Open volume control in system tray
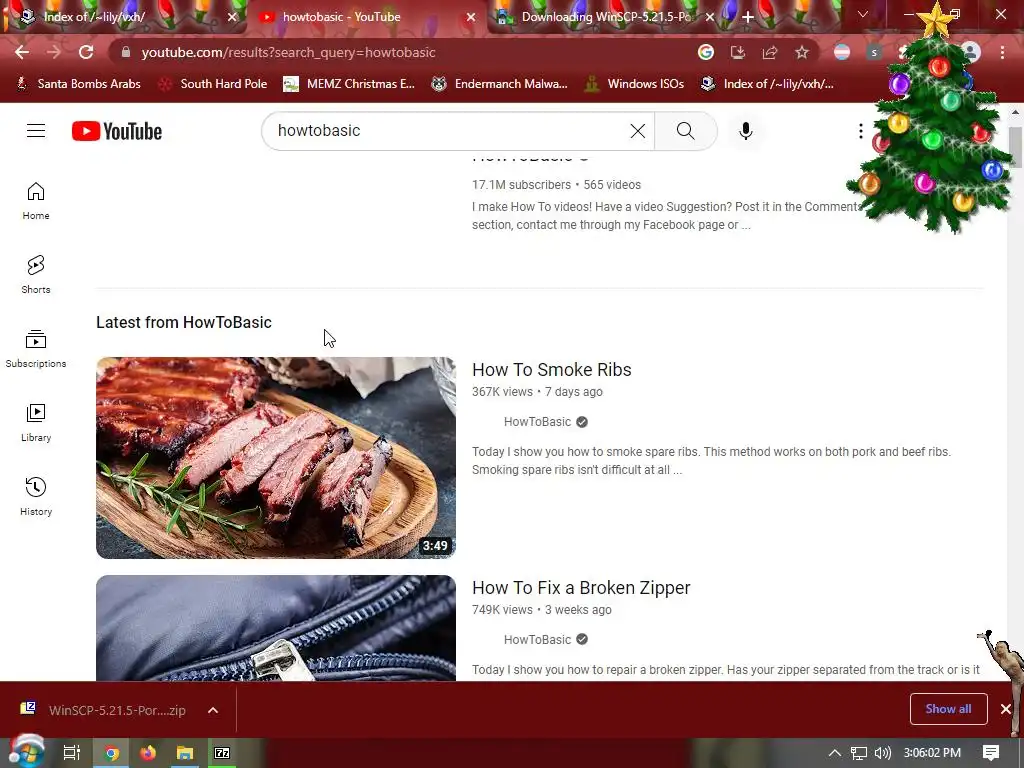The image size is (1024, 768). [882, 753]
